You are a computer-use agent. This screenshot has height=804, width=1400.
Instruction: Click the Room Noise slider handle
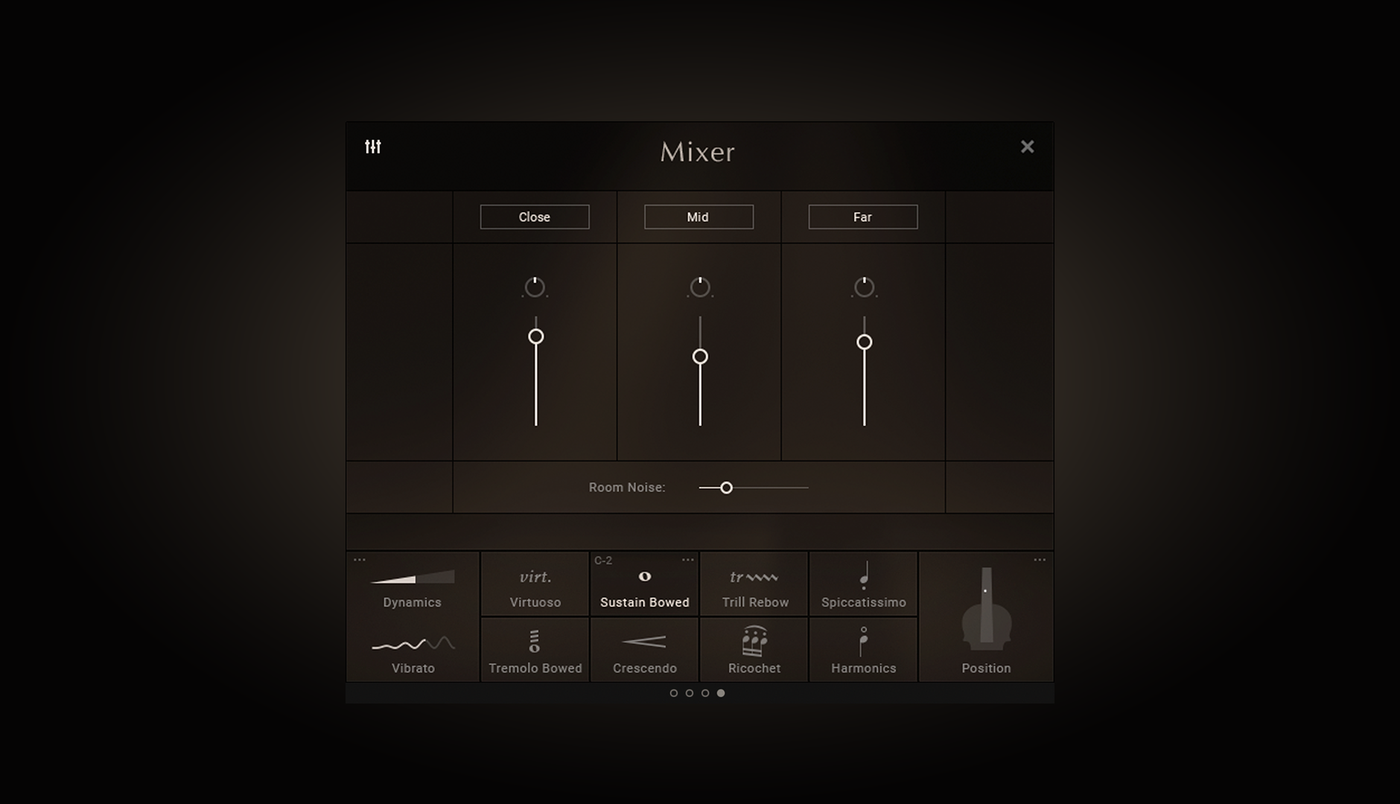(727, 488)
